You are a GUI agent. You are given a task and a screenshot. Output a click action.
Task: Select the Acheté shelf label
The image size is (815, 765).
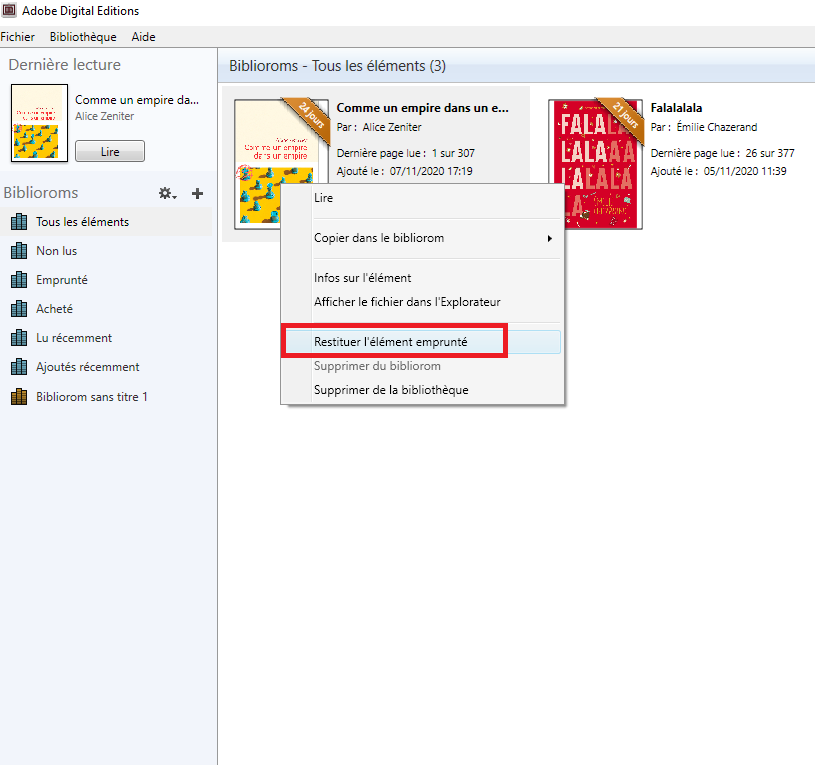click(55, 309)
